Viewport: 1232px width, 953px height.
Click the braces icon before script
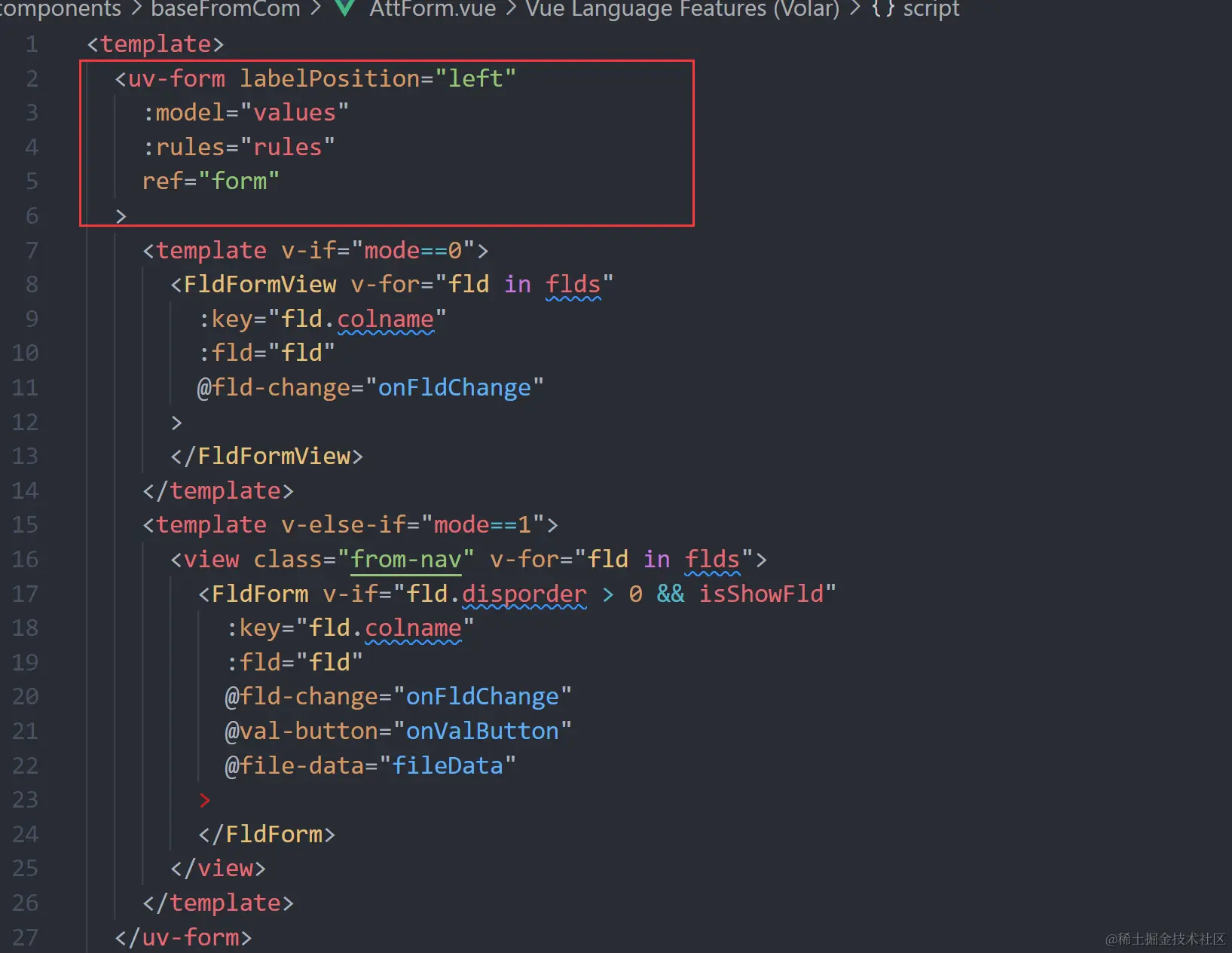point(883,9)
